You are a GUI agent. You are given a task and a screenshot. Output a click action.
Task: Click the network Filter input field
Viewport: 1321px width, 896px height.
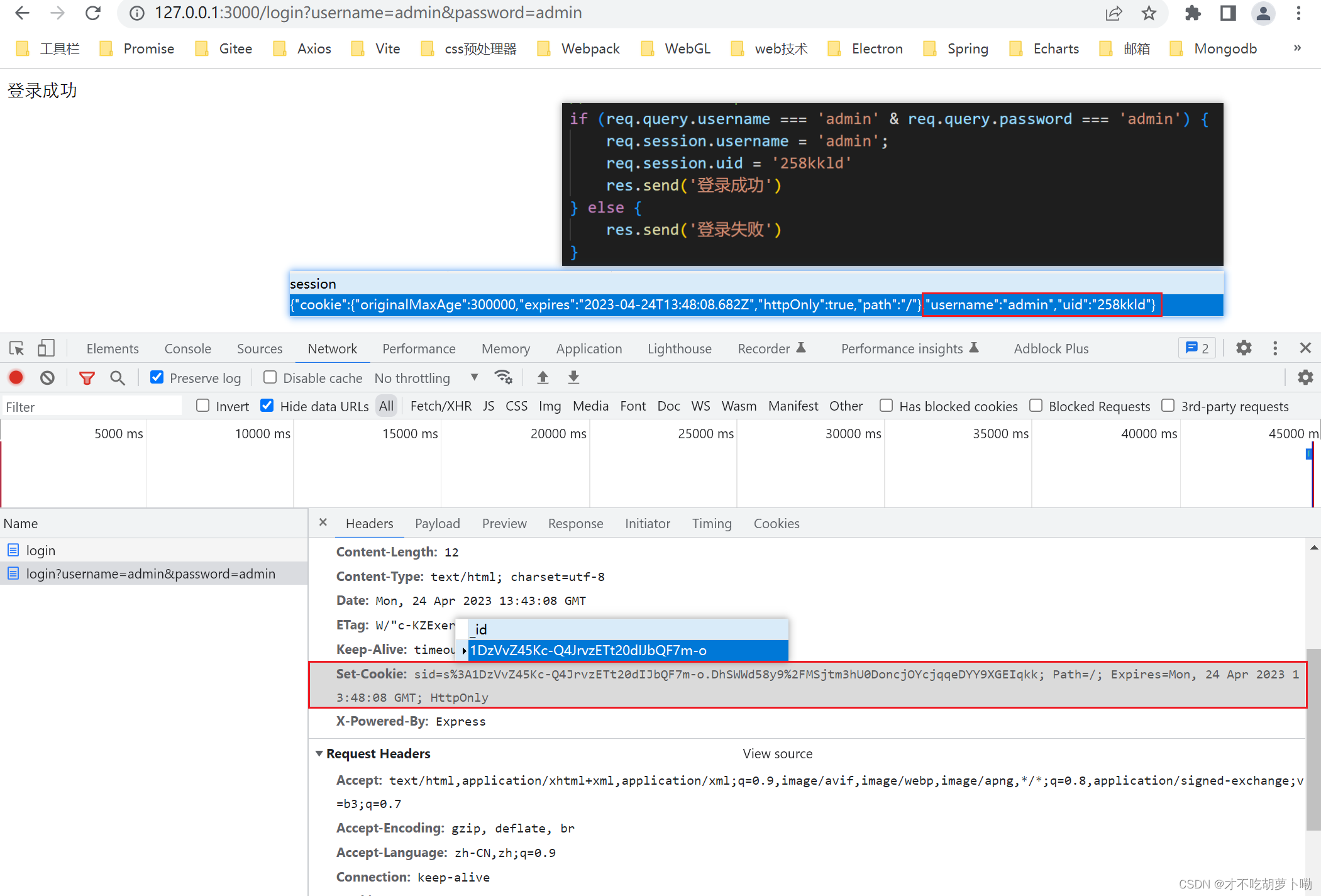pyautogui.click(x=91, y=407)
